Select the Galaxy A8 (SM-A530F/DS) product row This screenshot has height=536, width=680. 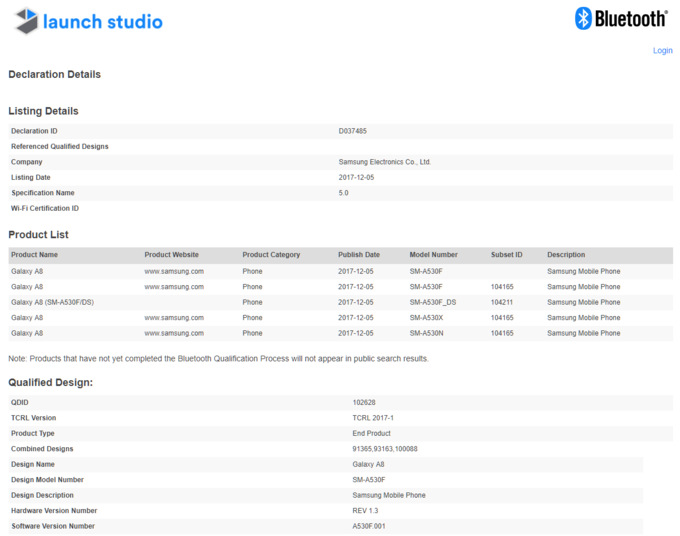52,302
